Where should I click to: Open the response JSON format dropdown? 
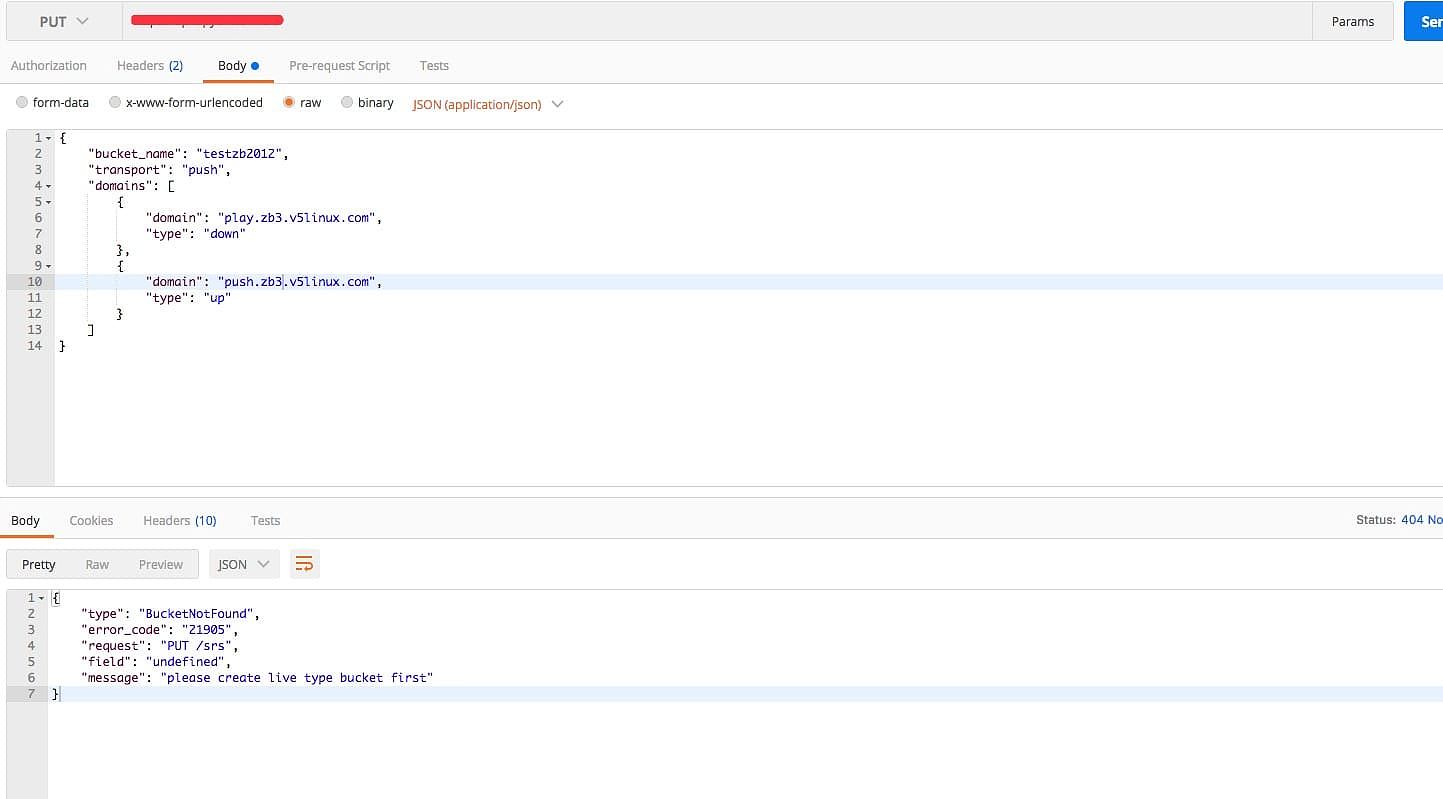[243, 564]
